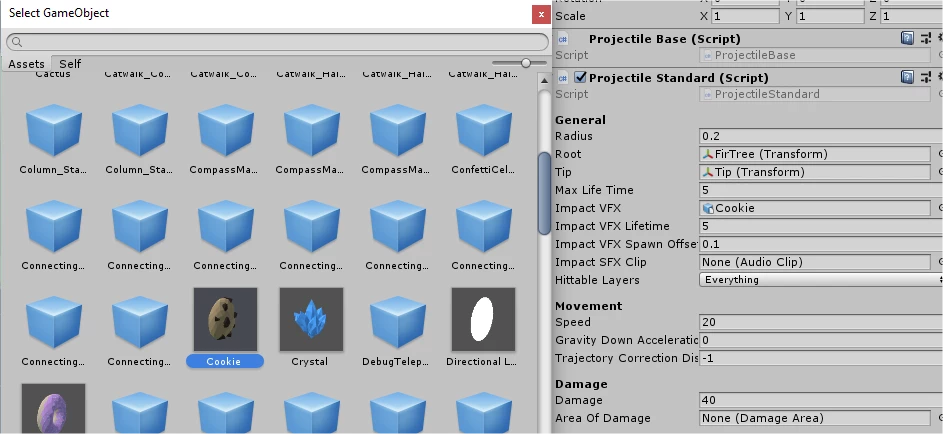943x434 pixels.
Task: Disable the Projectile Standard script checkbox
Action: coord(580,77)
